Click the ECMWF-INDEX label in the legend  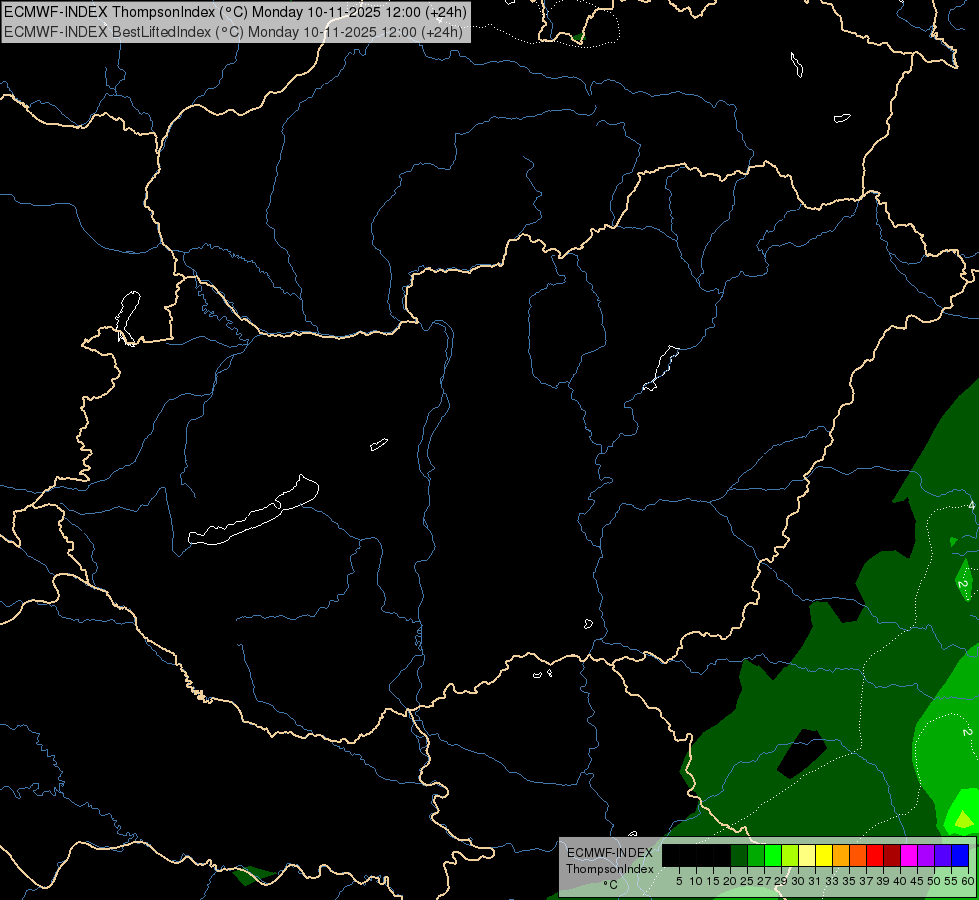click(610, 853)
